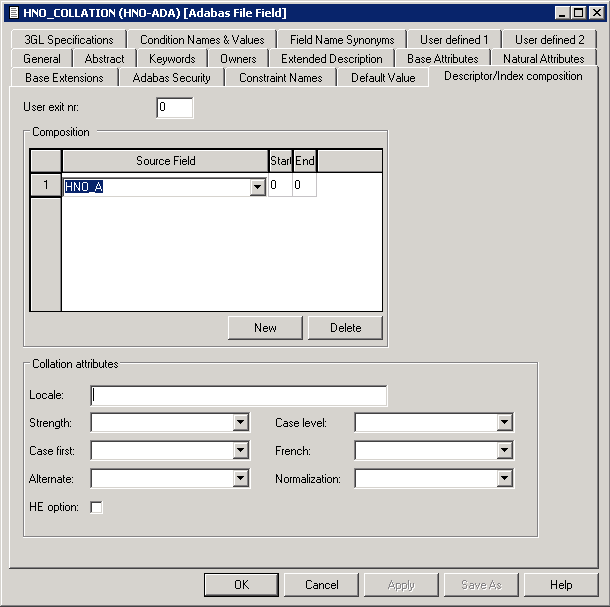Open the French dropdown list

click(x=505, y=451)
